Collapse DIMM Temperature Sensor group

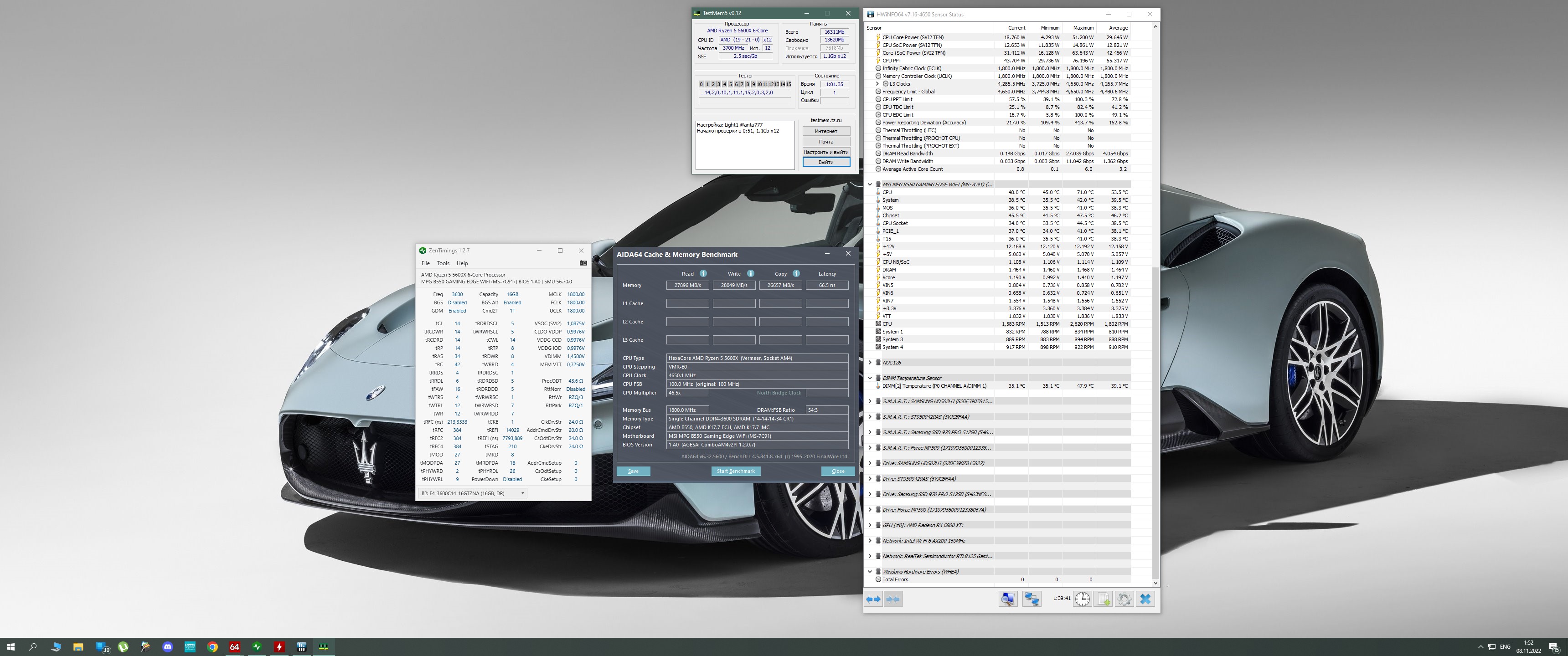[x=870, y=378]
